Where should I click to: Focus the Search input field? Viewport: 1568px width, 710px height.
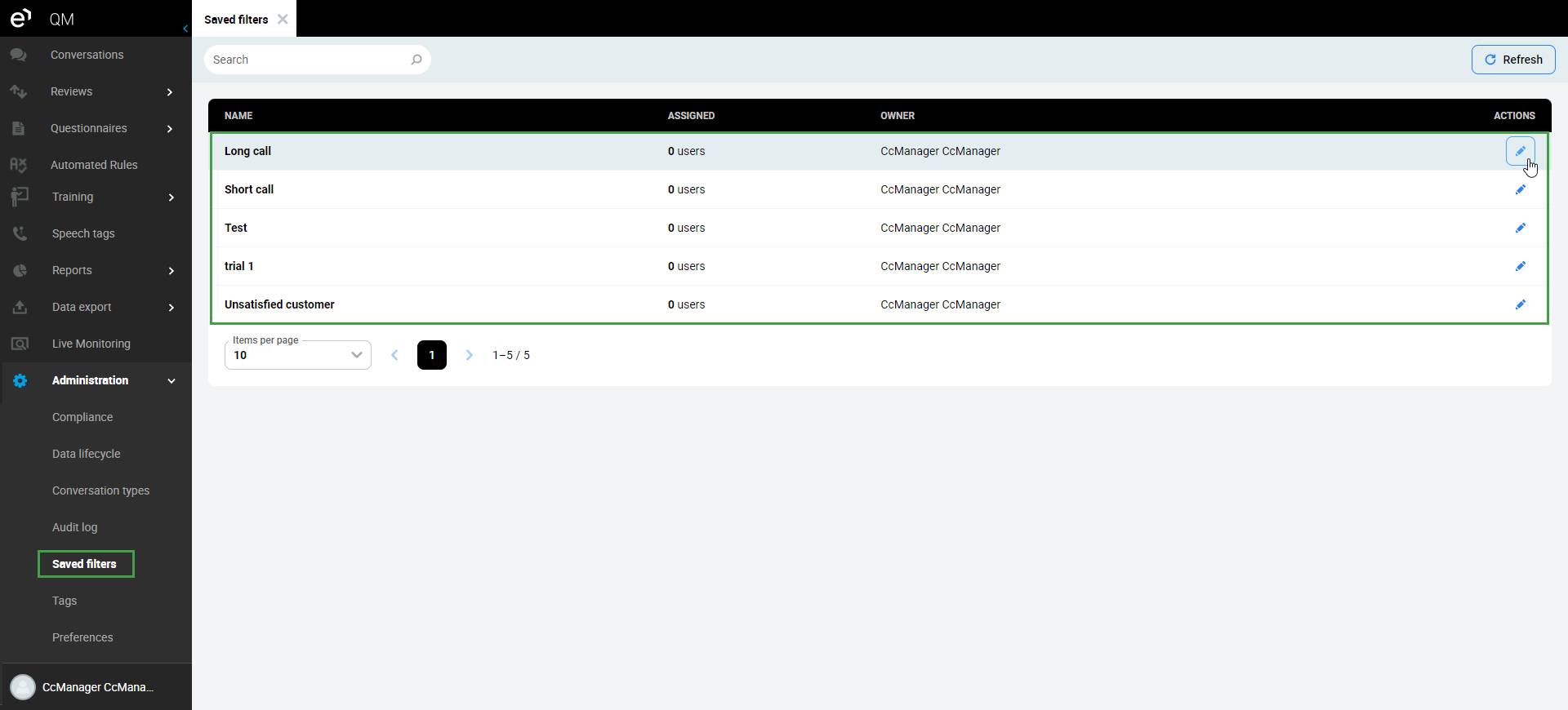(309, 60)
